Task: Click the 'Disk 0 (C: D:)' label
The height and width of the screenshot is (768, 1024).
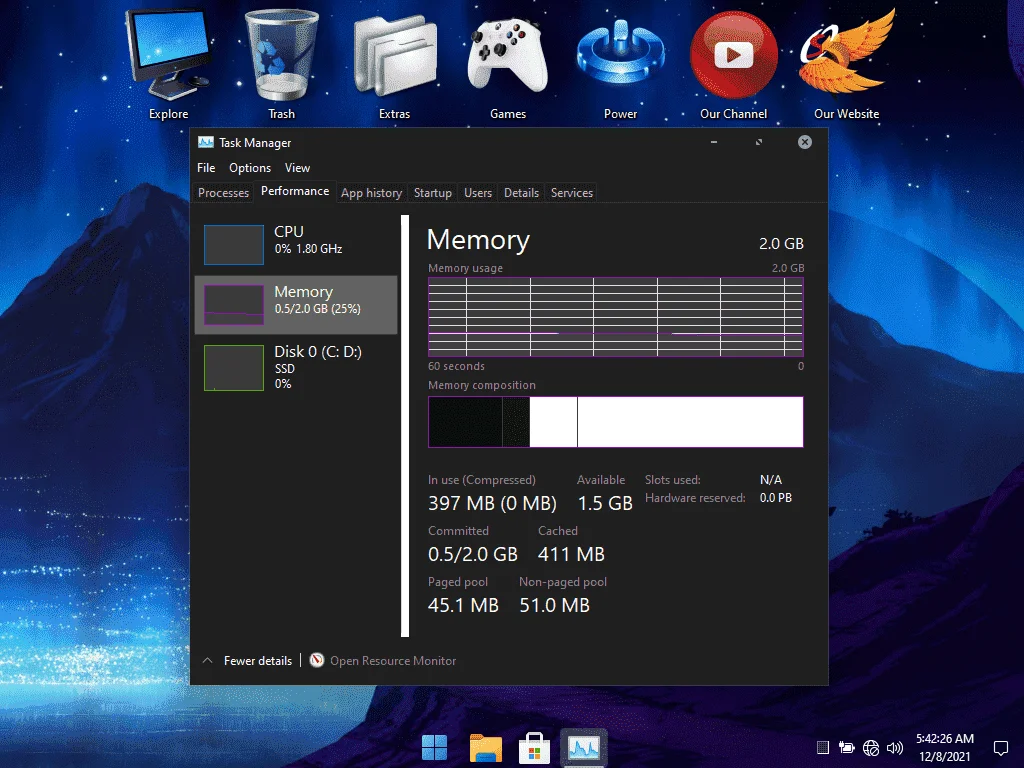Action: point(318,351)
